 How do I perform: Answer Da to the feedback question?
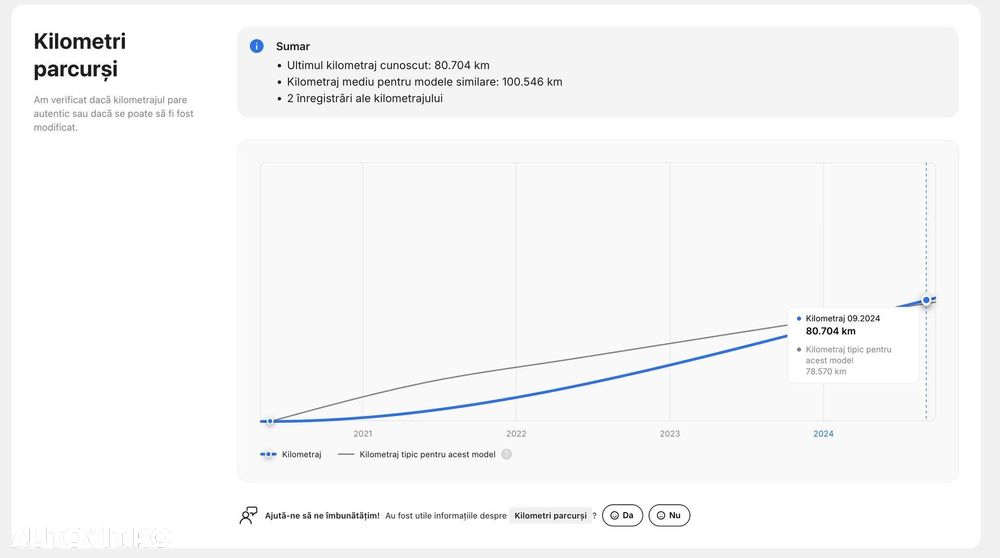point(622,515)
